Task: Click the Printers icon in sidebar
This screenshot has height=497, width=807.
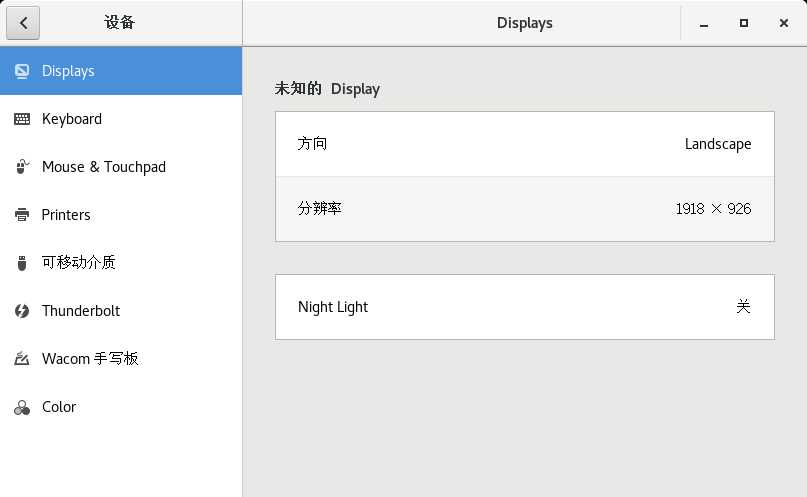Action: (x=22, y=215)
